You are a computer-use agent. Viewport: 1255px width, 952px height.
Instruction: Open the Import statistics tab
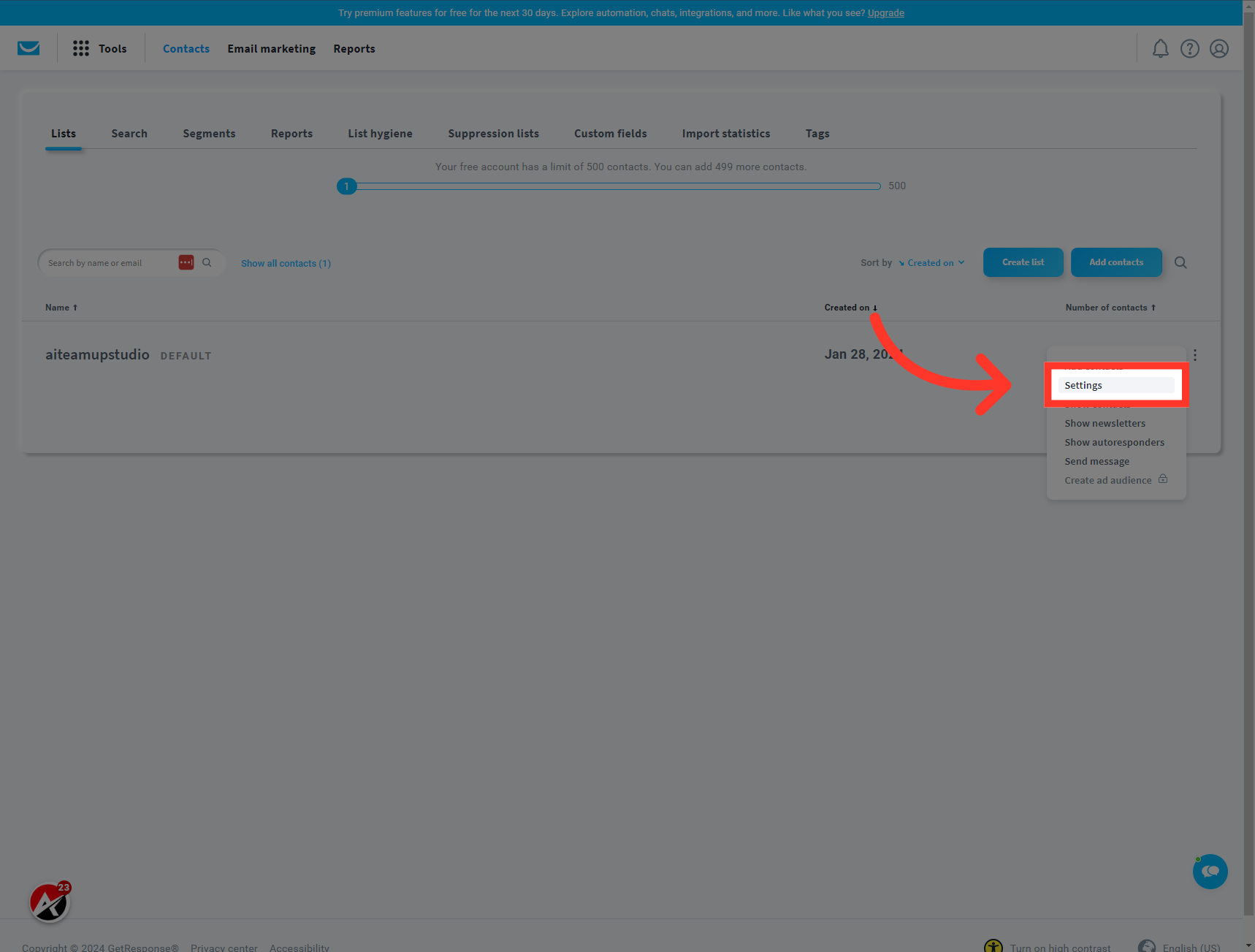[726, 134]
